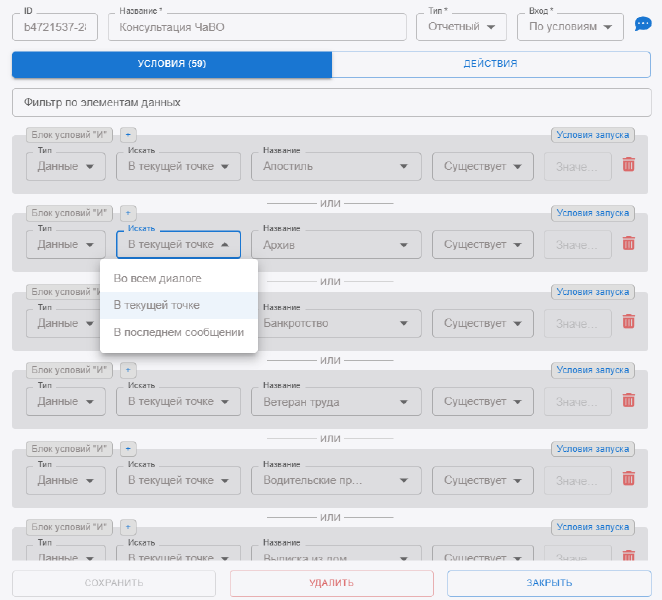Image resolution: width=662 pixels, height=600 pixels.
Task: Click 'Условия запуска' in the first block
Action: [x=592, y=134]
